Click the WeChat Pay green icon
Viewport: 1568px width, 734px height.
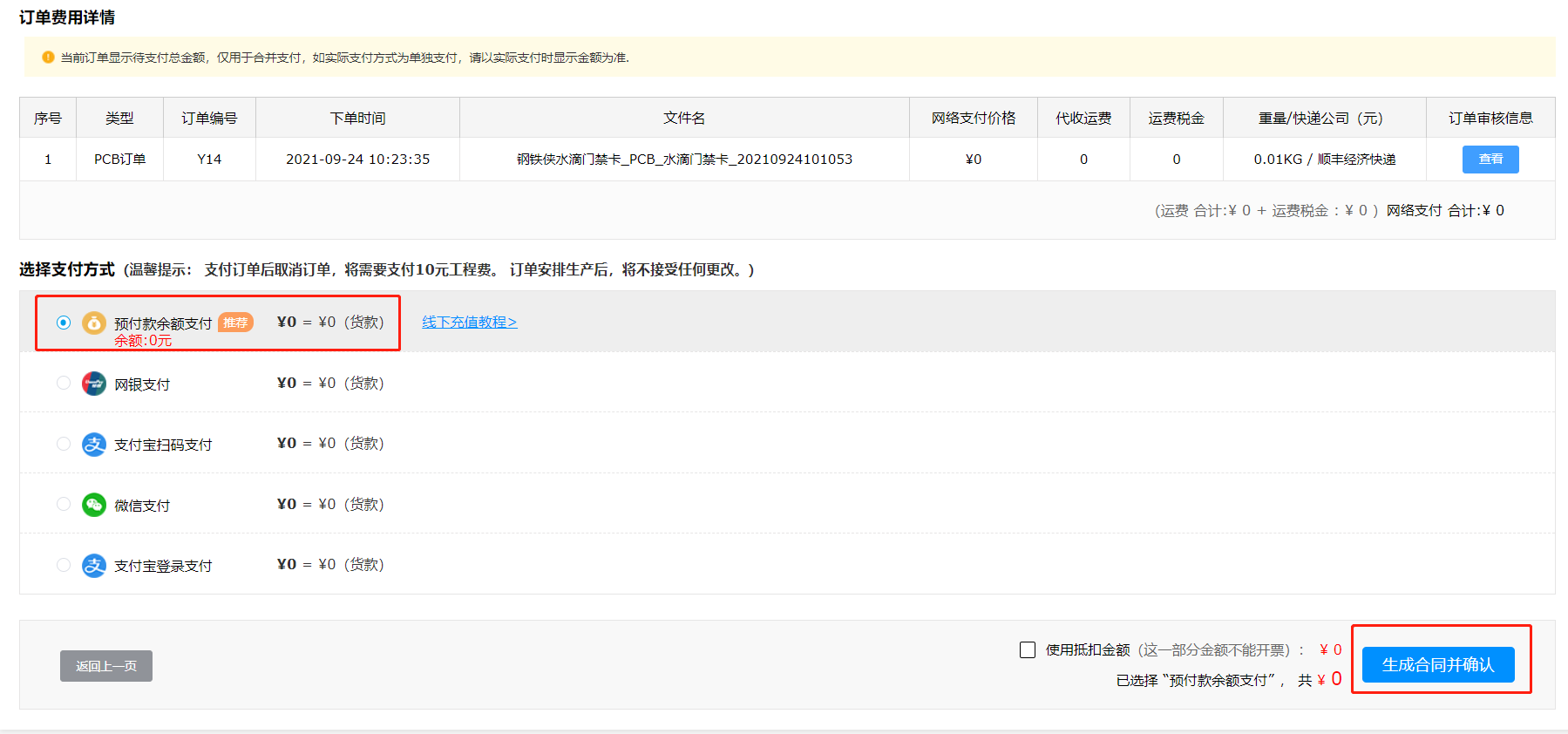point(94,505)
